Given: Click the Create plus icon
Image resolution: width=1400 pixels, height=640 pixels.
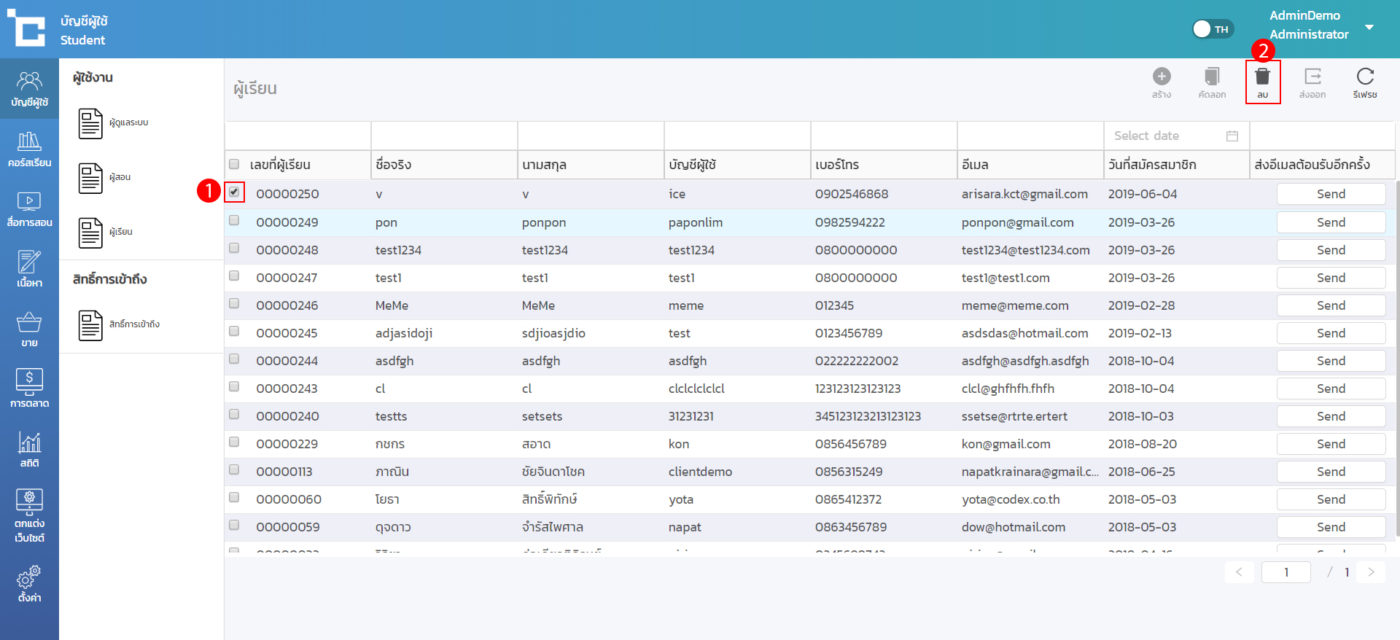Looking at the screenshot, I should (x=1161, y=78).
